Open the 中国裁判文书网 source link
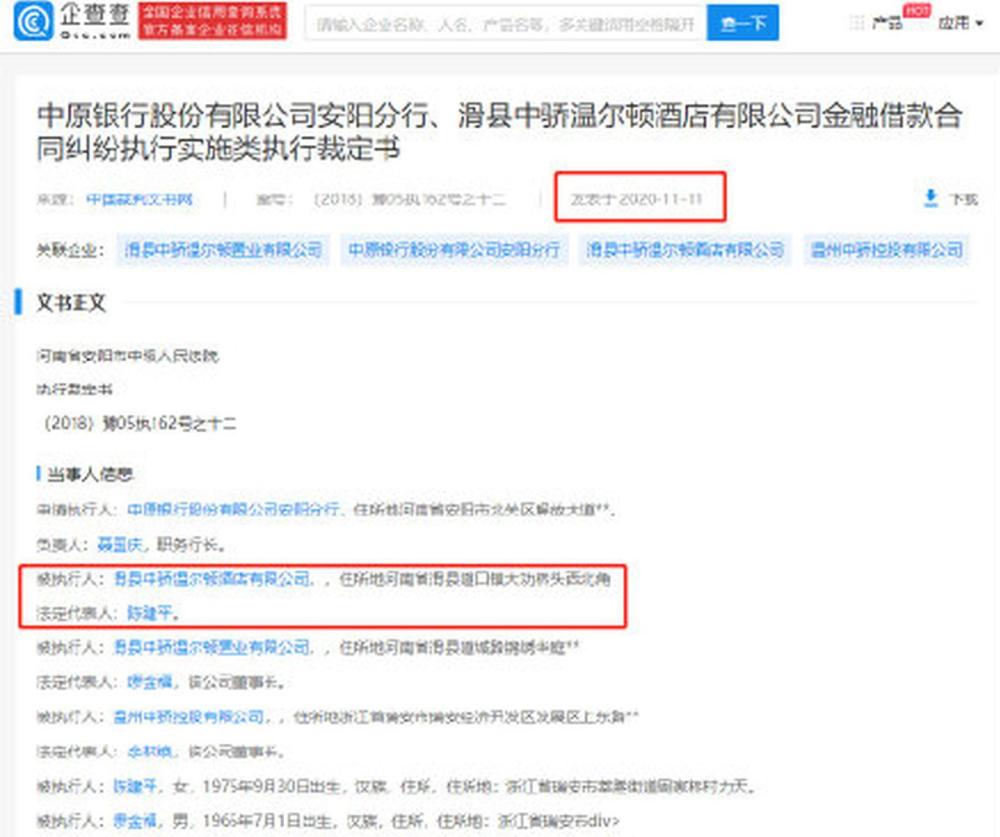This screenshot has width=1000, height=837. pyautogui.click(x=139, y=200)
